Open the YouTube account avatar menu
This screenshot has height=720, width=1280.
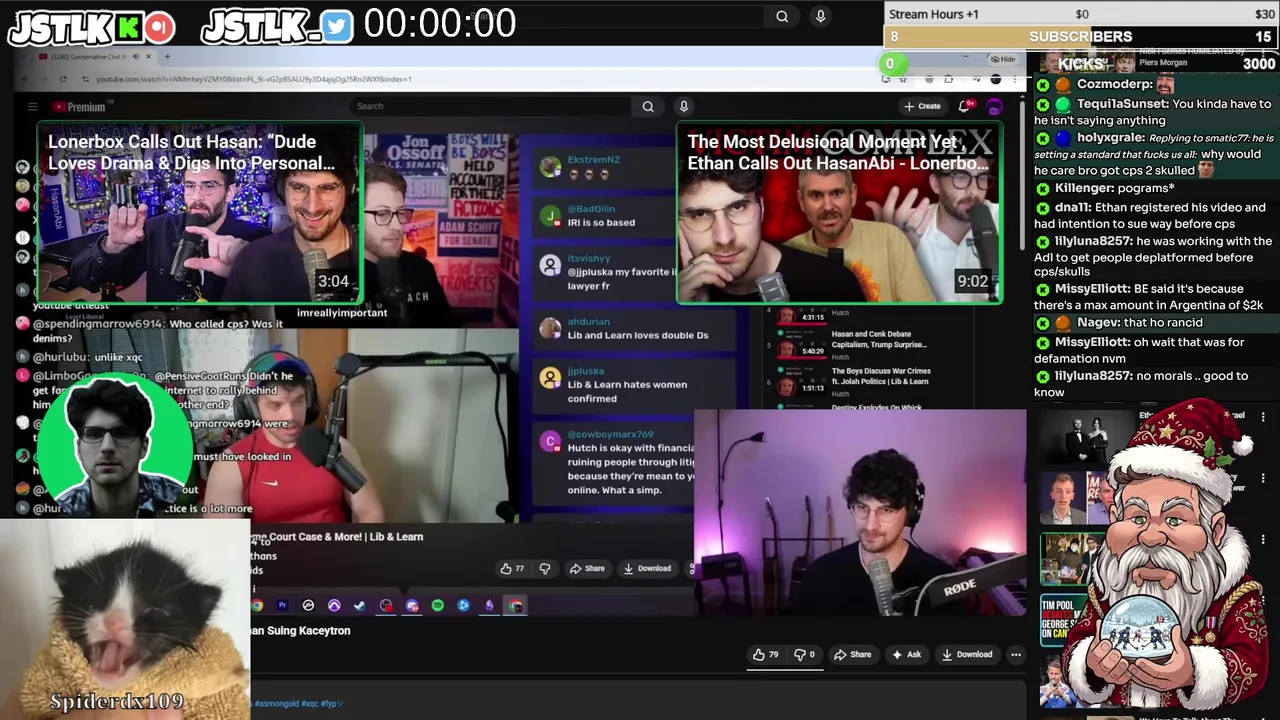995,106
